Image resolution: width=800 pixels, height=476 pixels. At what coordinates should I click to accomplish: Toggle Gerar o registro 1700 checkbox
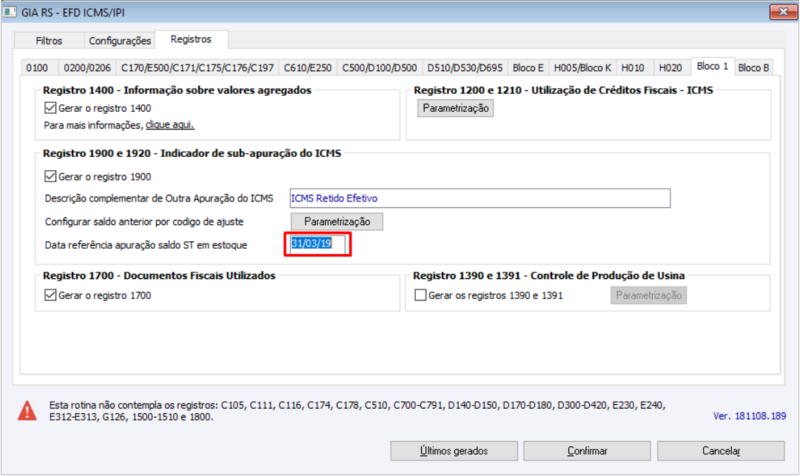tap(50, 295)
